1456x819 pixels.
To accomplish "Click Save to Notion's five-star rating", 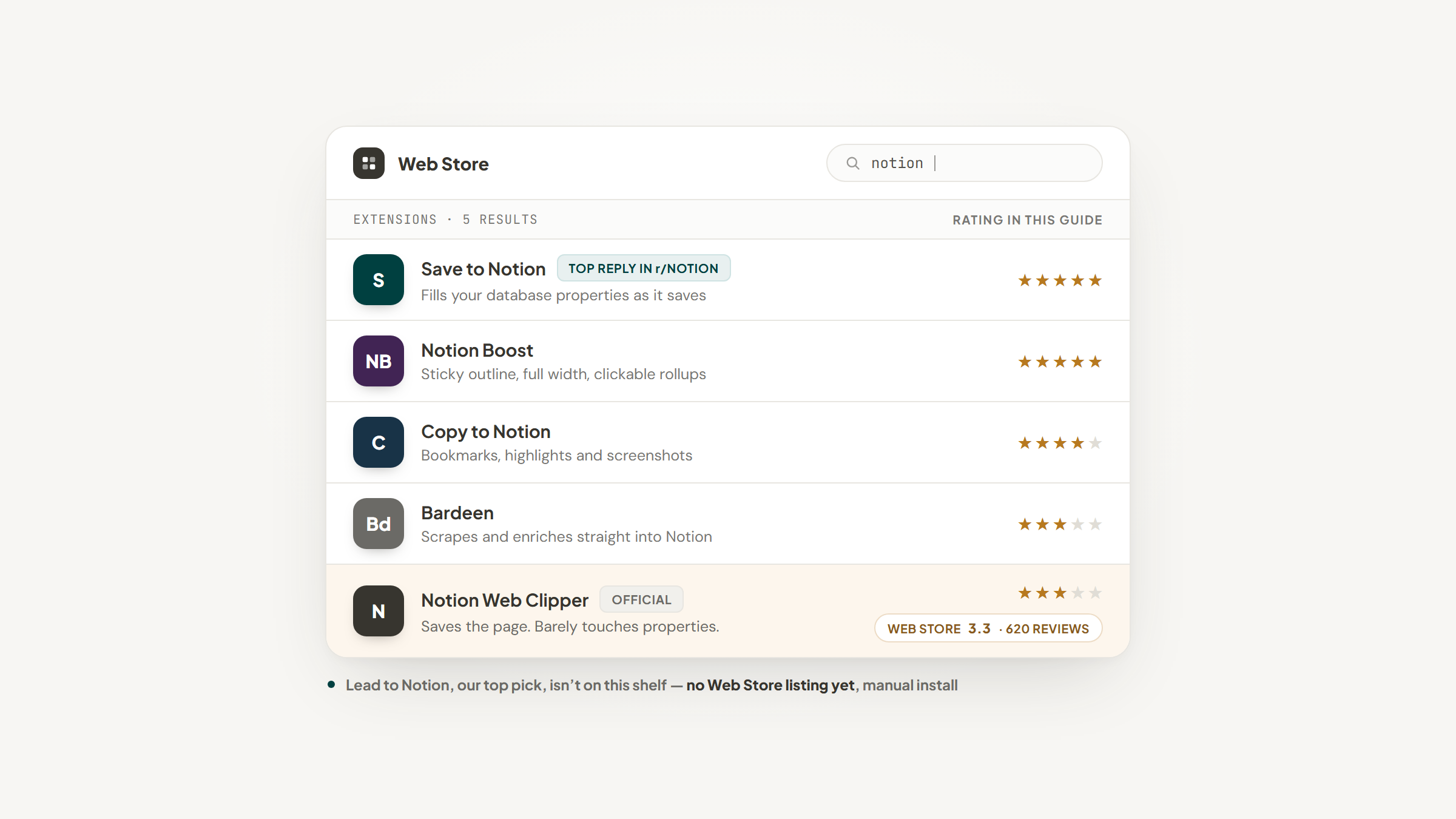I will click(x=1060, y=280).
